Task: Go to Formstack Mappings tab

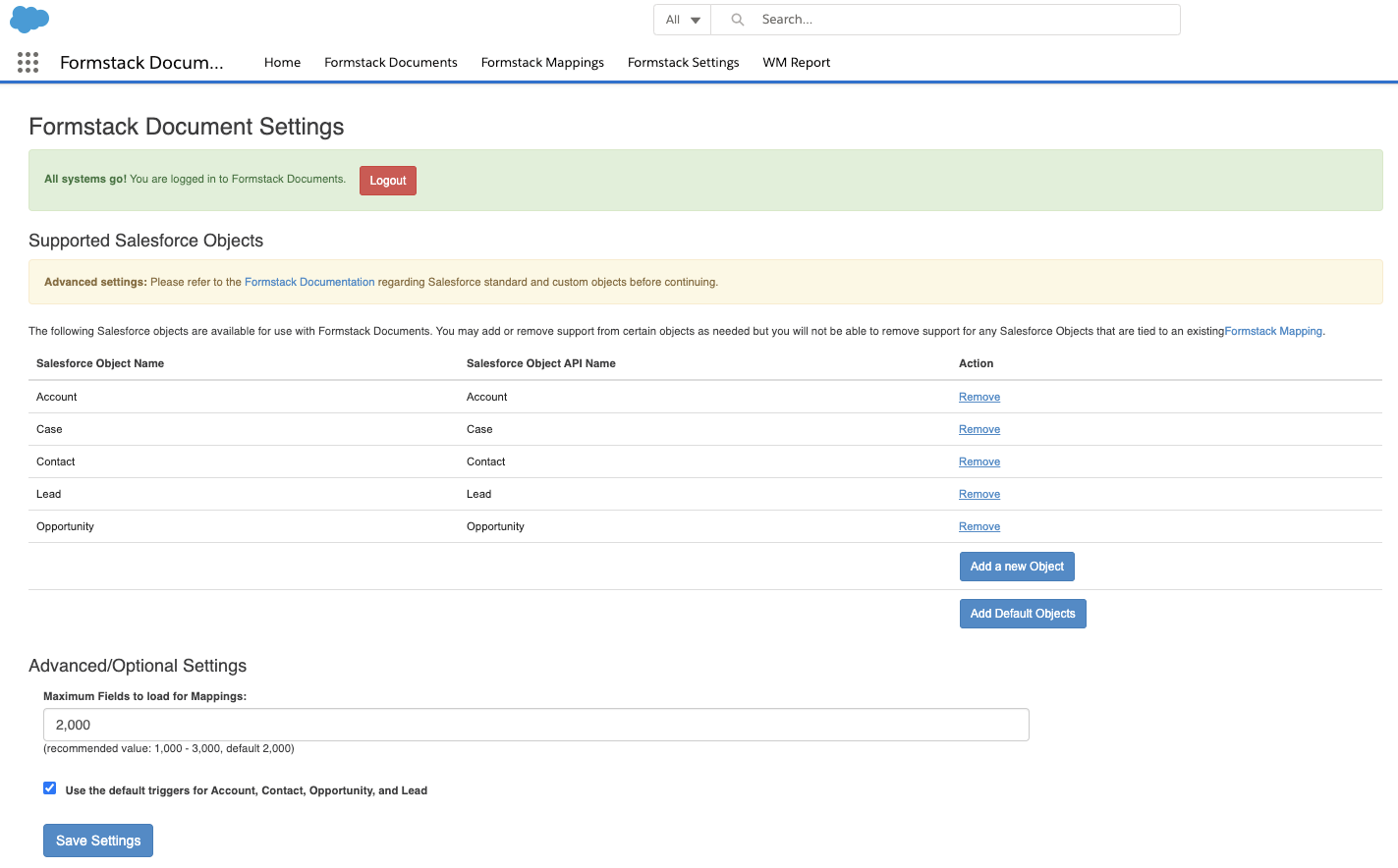Action: click(x=542, y=63)
